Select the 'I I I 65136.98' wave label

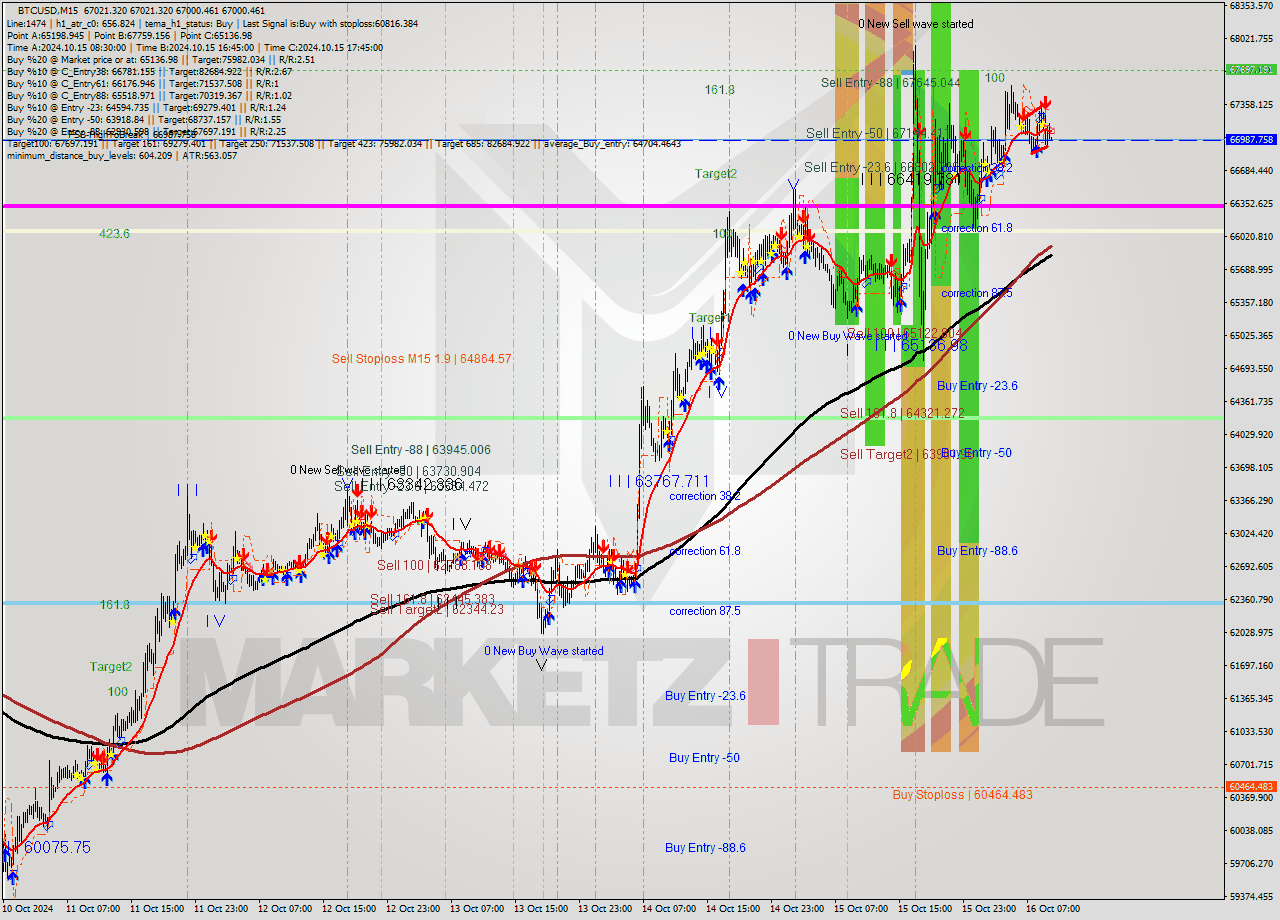[921, 344]
